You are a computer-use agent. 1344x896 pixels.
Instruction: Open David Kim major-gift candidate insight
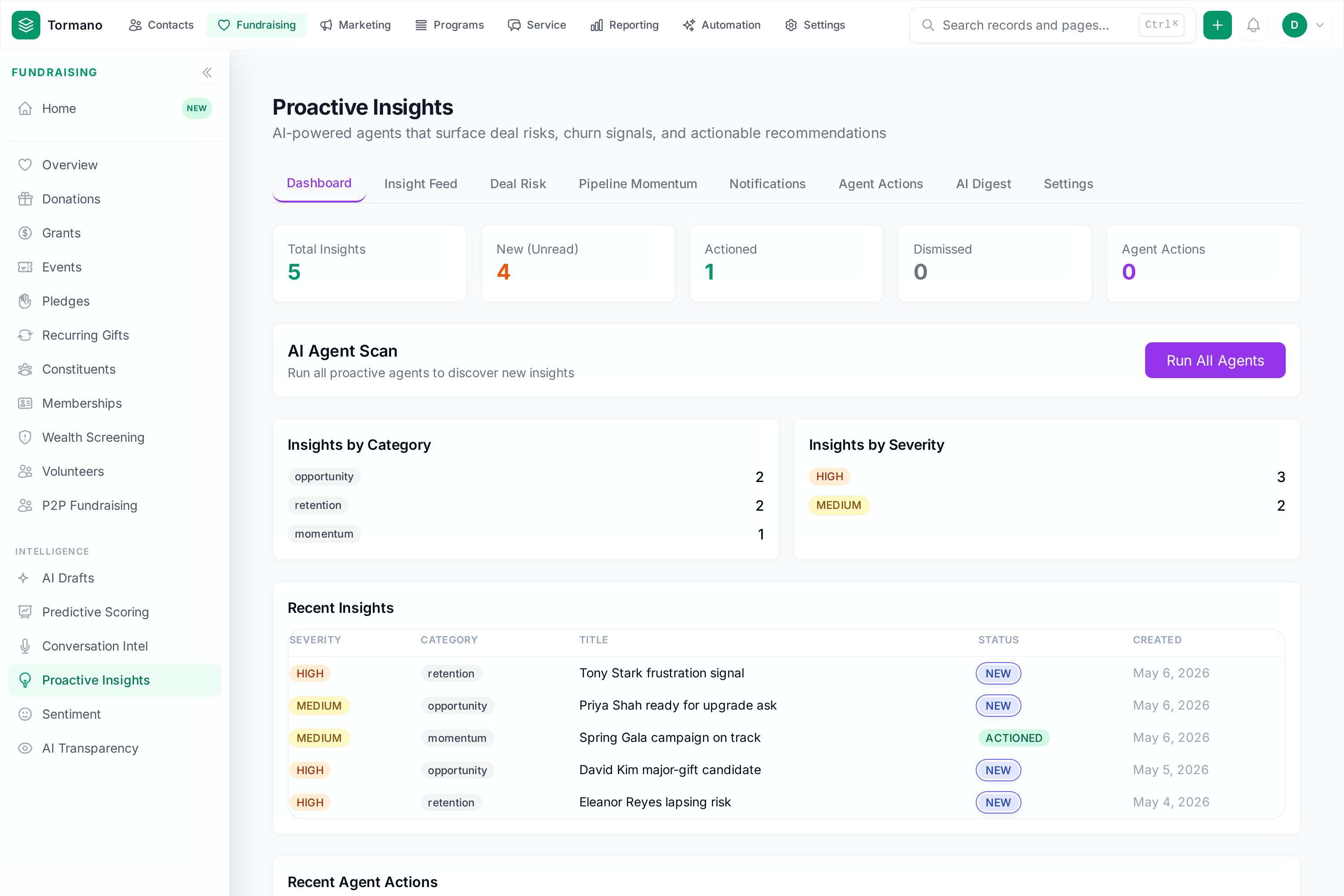(x=670, y=770)
